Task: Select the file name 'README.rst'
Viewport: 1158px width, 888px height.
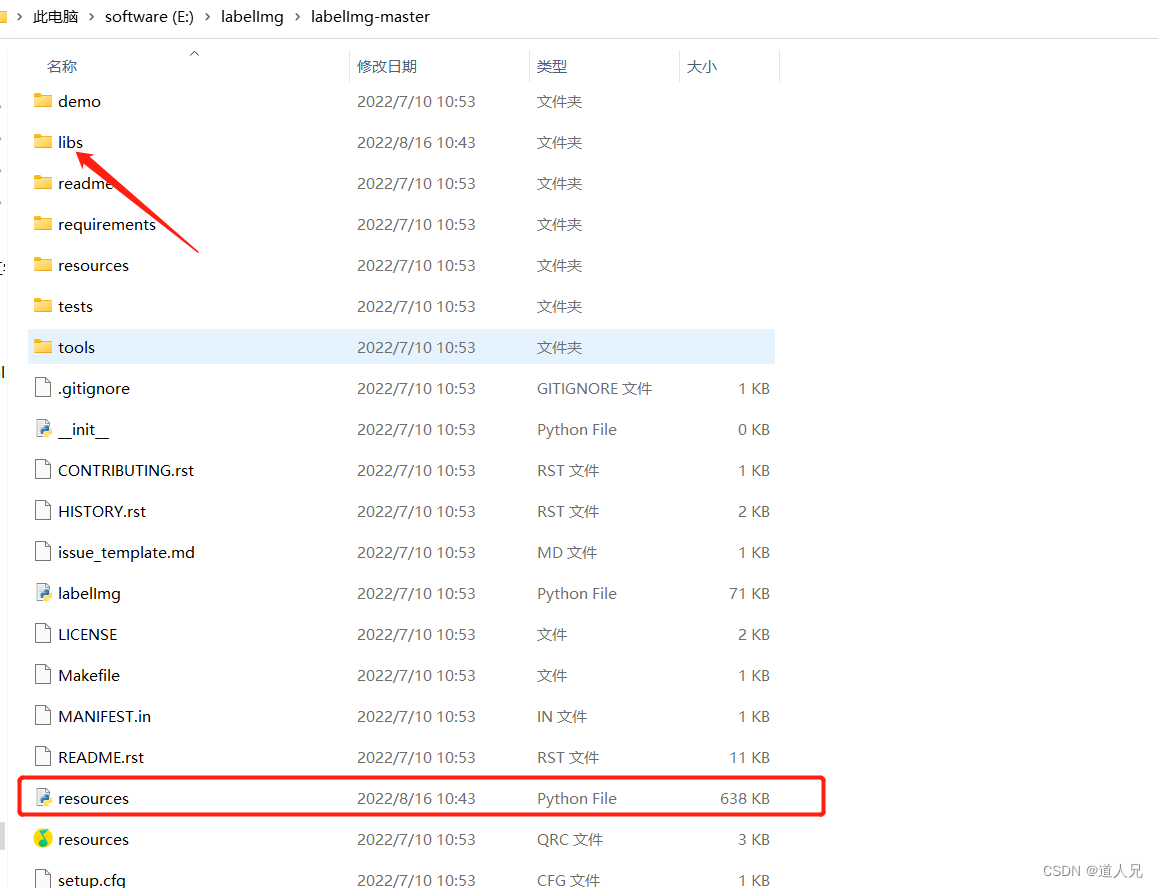Action: (100, 757)
